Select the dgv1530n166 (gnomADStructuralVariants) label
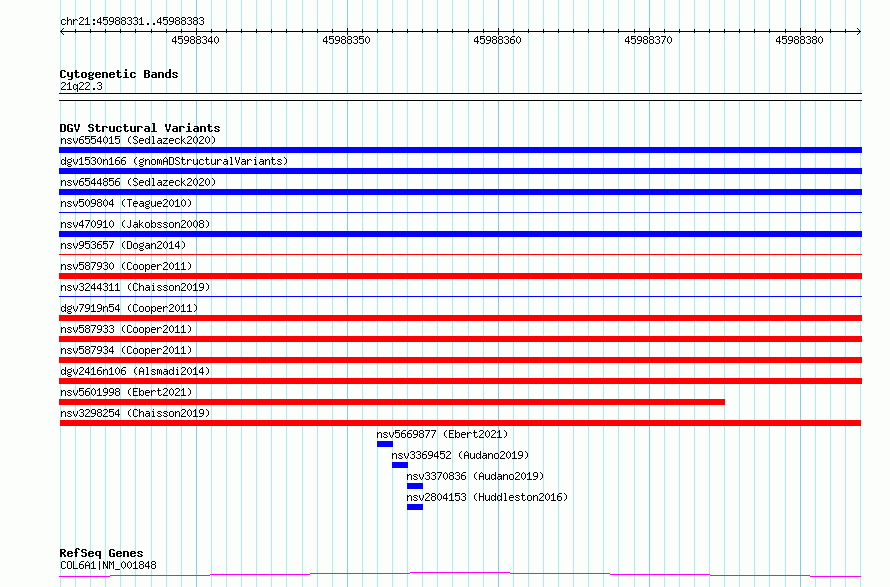 [174, 161]
